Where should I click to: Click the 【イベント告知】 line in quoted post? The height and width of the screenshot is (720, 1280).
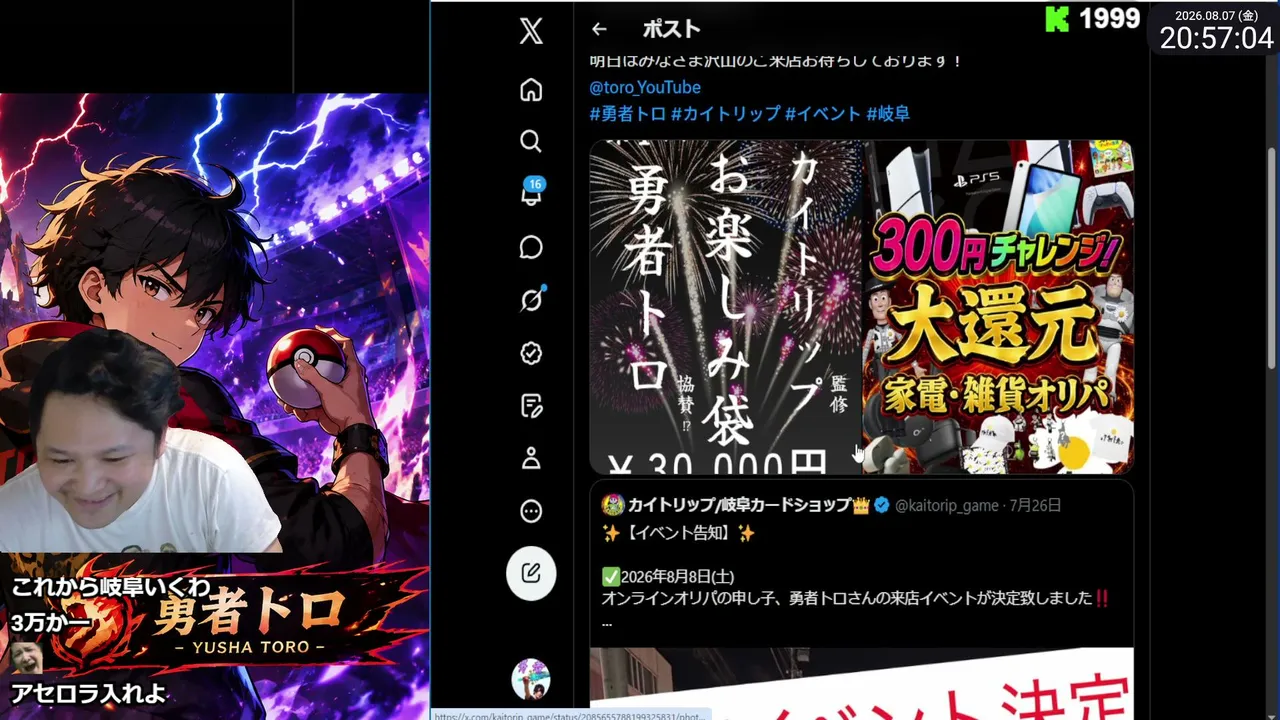pos(678,534)
